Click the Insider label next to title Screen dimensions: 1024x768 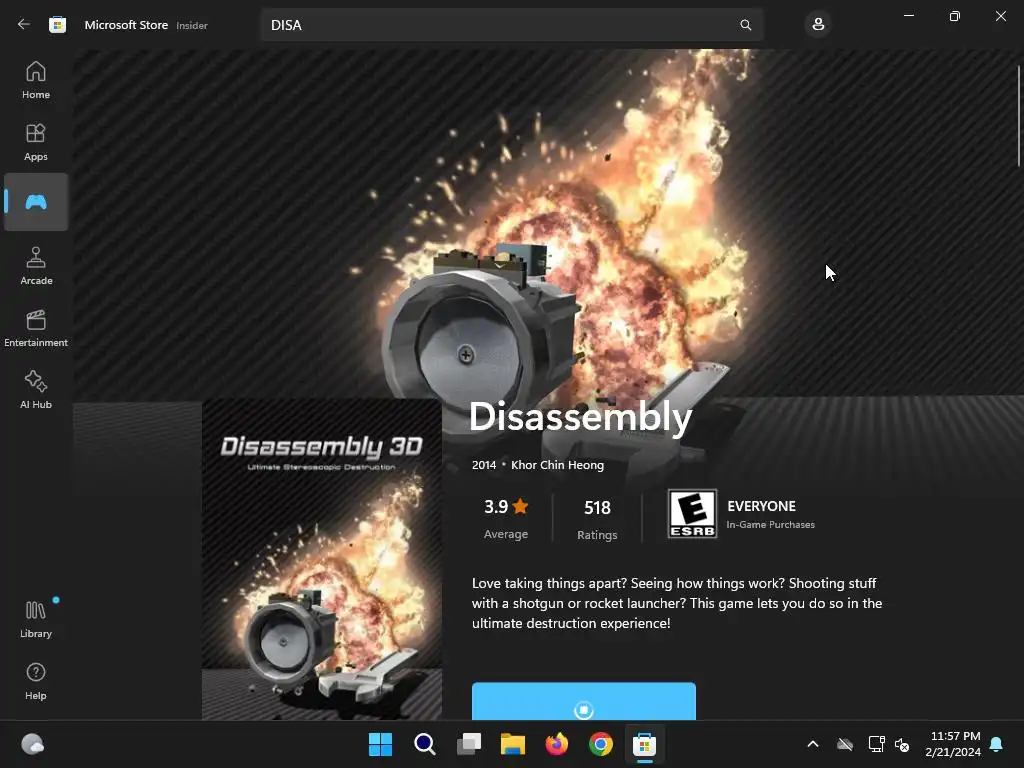192,25
